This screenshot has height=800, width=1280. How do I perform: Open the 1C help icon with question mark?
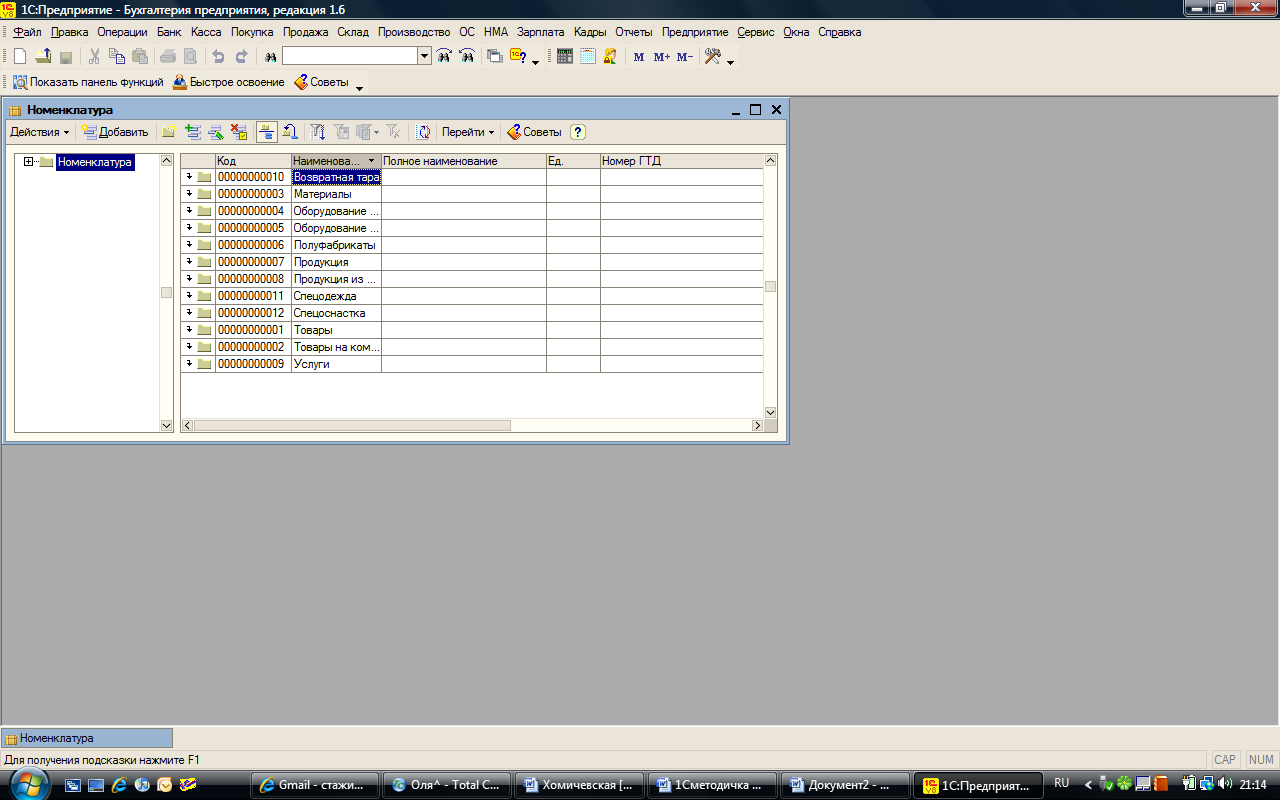point(518,56)
